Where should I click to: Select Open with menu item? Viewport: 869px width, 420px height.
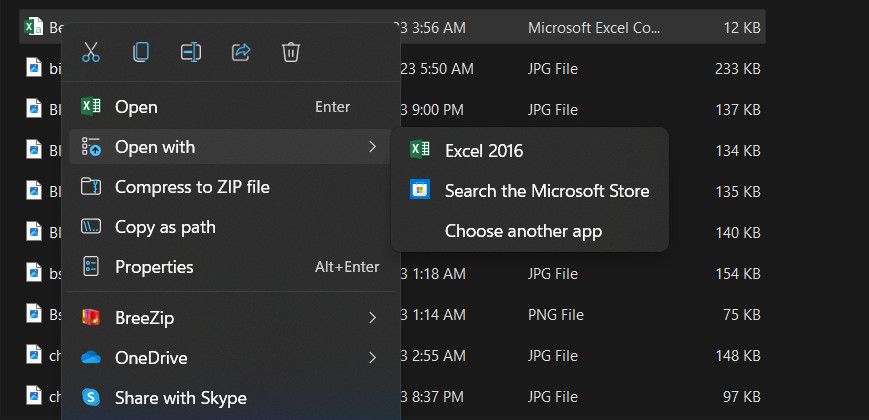pyautogui.click(x=231, y=147)
